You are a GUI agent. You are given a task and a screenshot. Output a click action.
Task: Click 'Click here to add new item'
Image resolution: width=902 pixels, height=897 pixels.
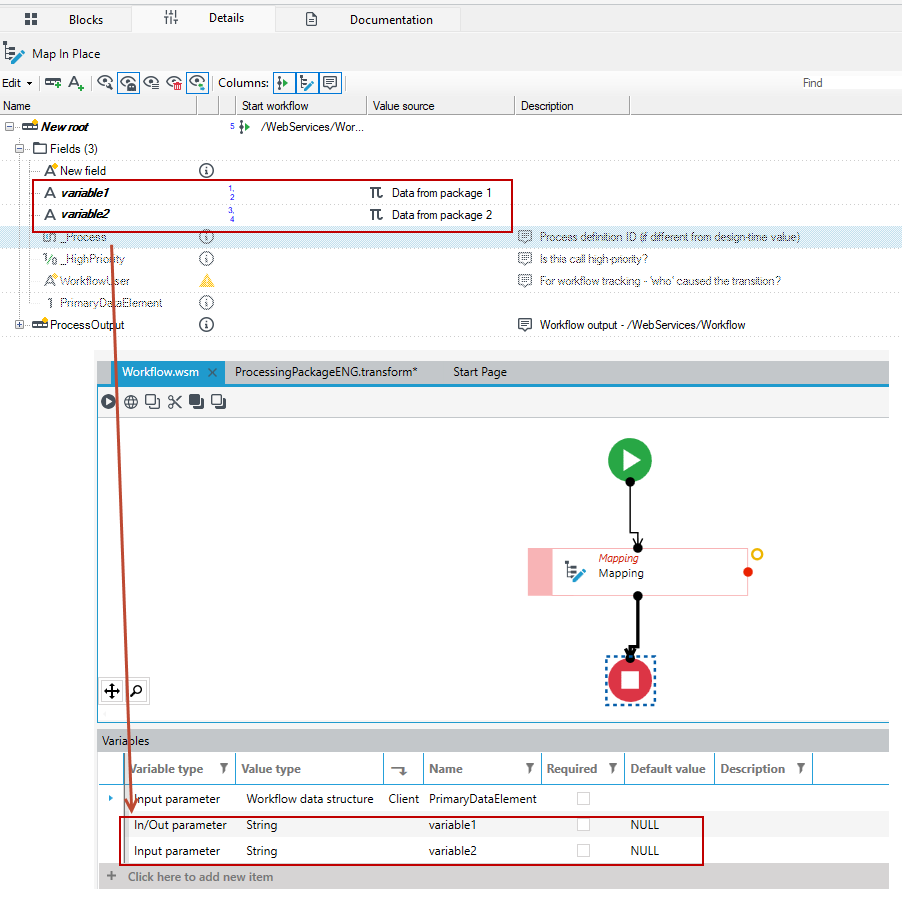click(200, 877)
